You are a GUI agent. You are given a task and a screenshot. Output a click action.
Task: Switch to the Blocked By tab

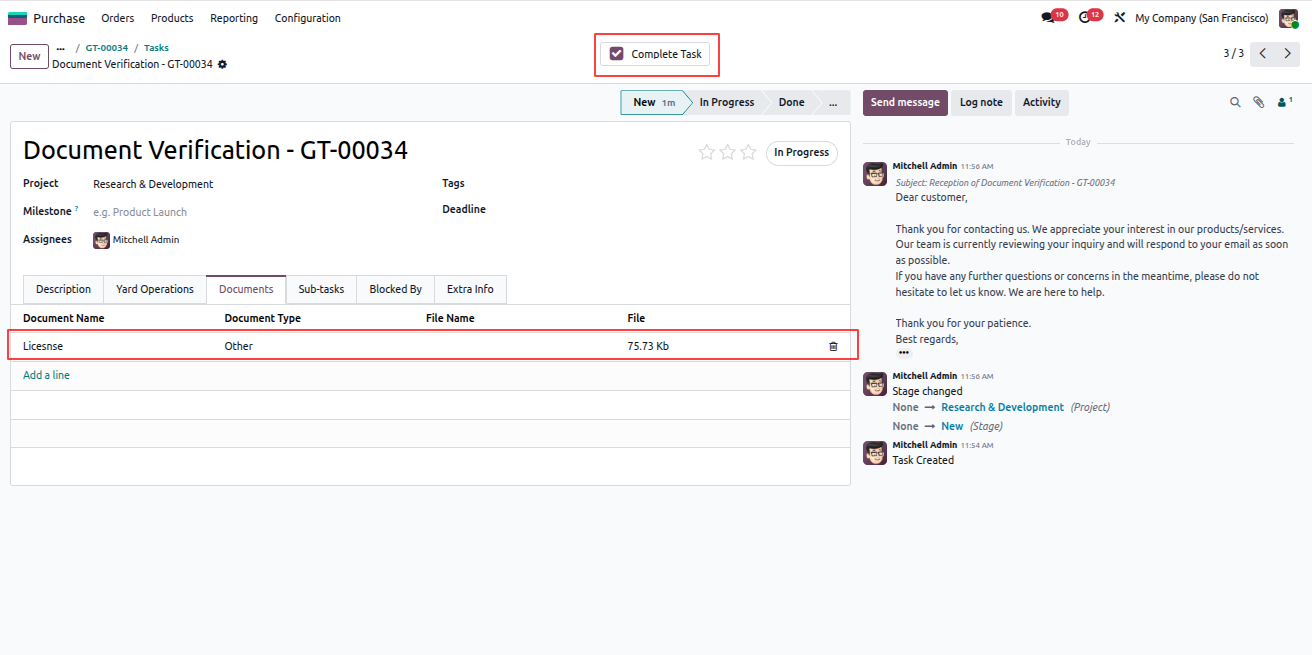(x=395, y=289)
